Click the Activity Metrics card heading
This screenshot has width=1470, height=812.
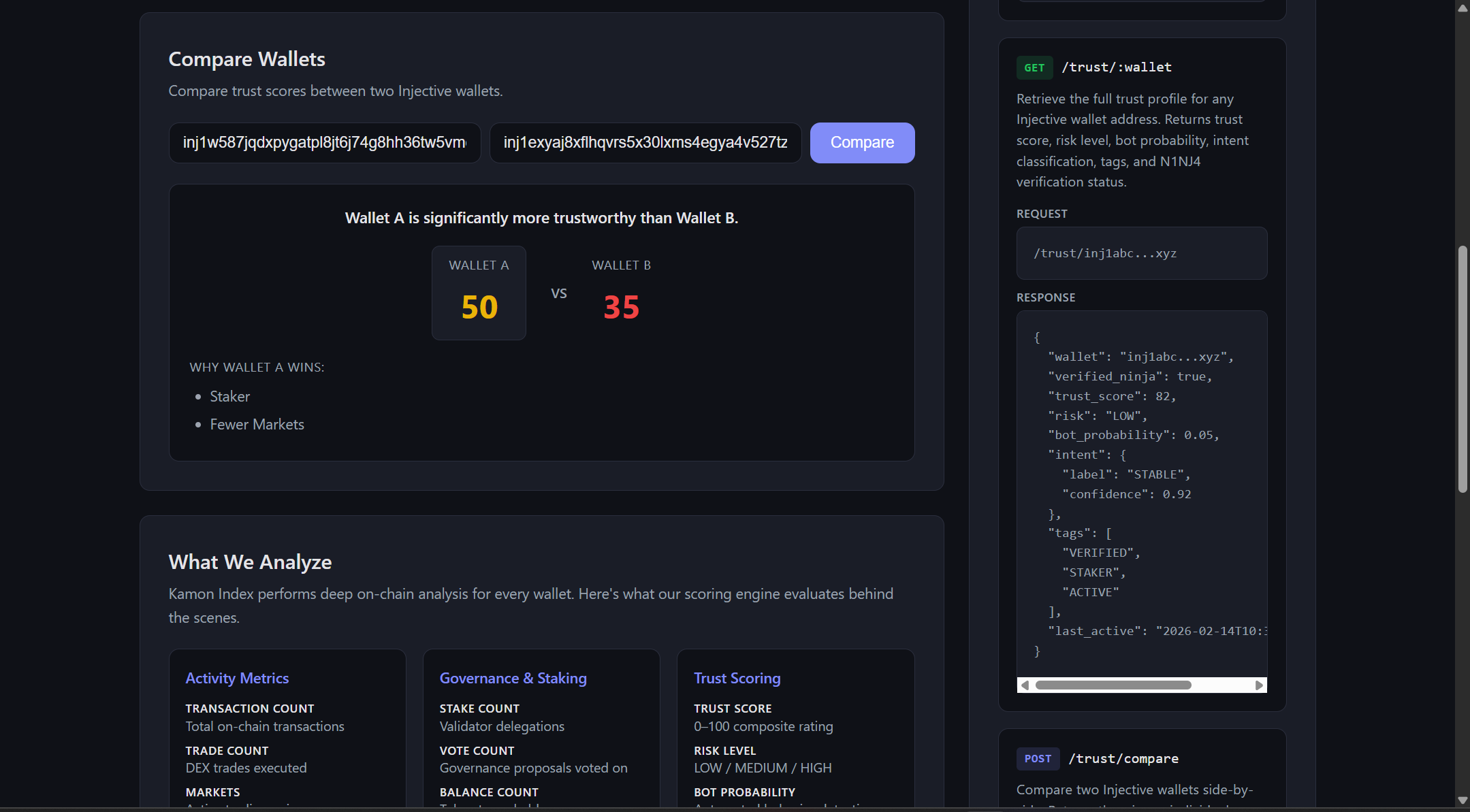click(x=237, y=678)
